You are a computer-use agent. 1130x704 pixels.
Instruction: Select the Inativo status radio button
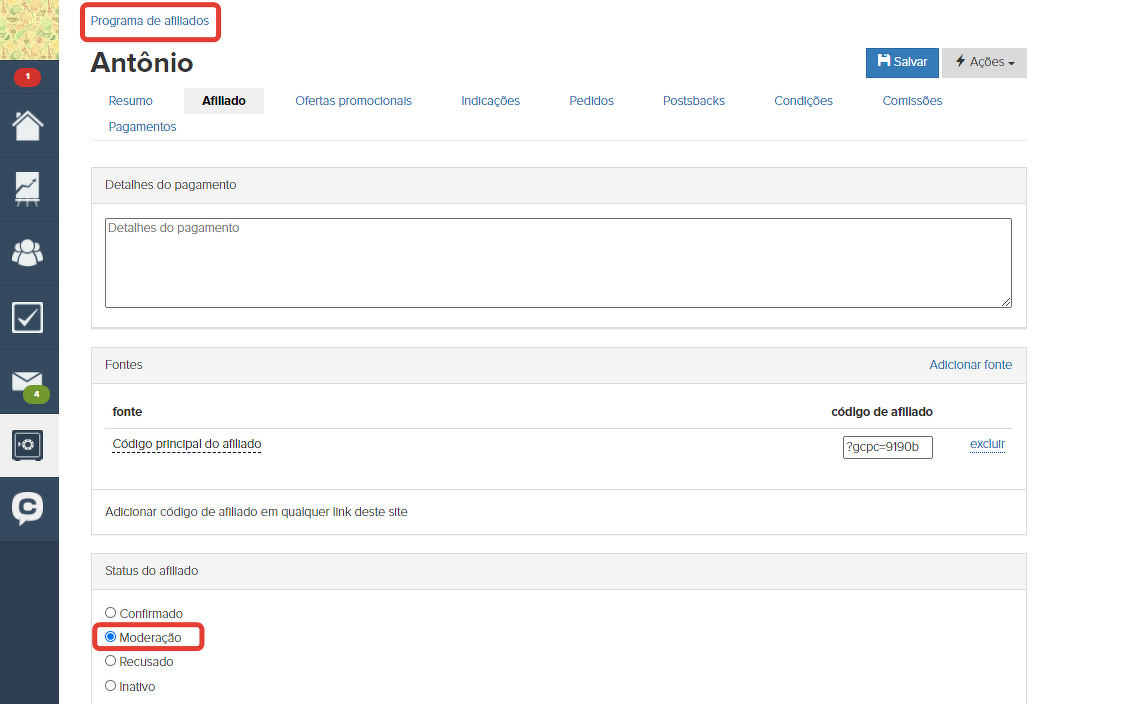point(111,686)
